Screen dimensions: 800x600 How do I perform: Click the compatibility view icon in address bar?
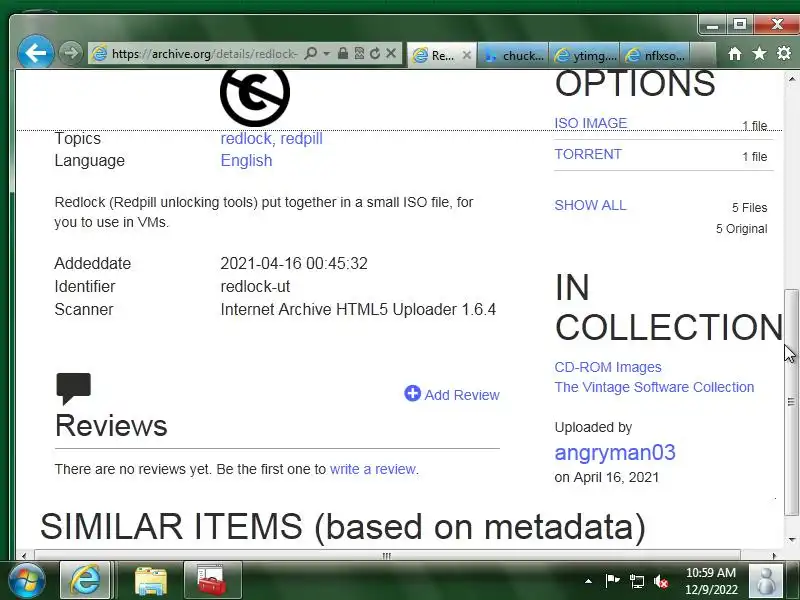click(x=359, y=53)
